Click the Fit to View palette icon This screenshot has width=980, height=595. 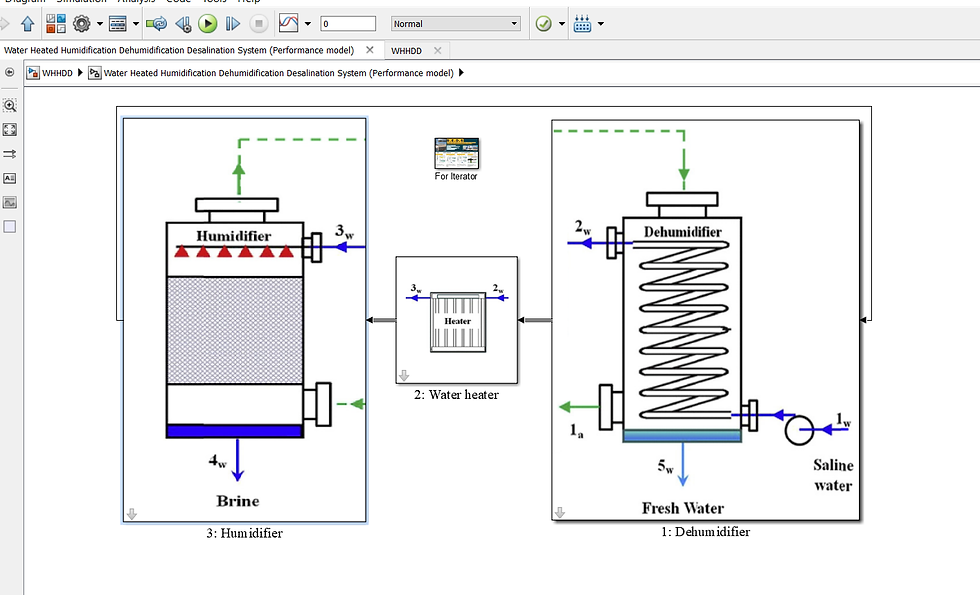pos(9,129)
